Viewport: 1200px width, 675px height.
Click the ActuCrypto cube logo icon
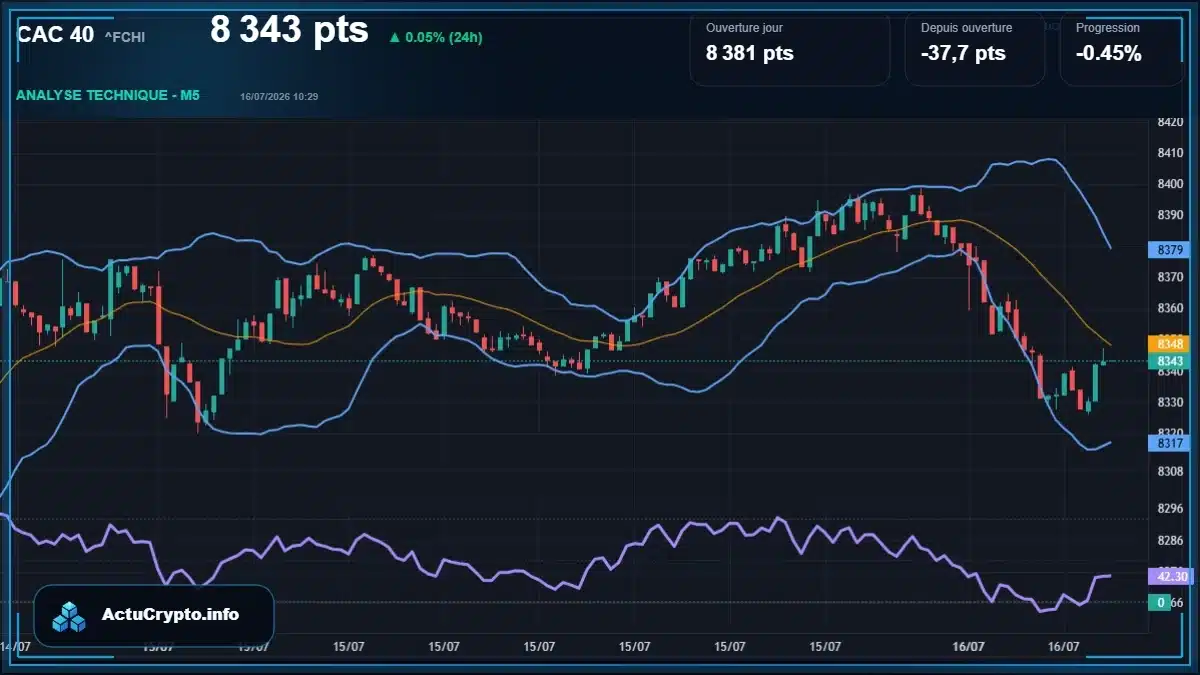click(69, 616)
